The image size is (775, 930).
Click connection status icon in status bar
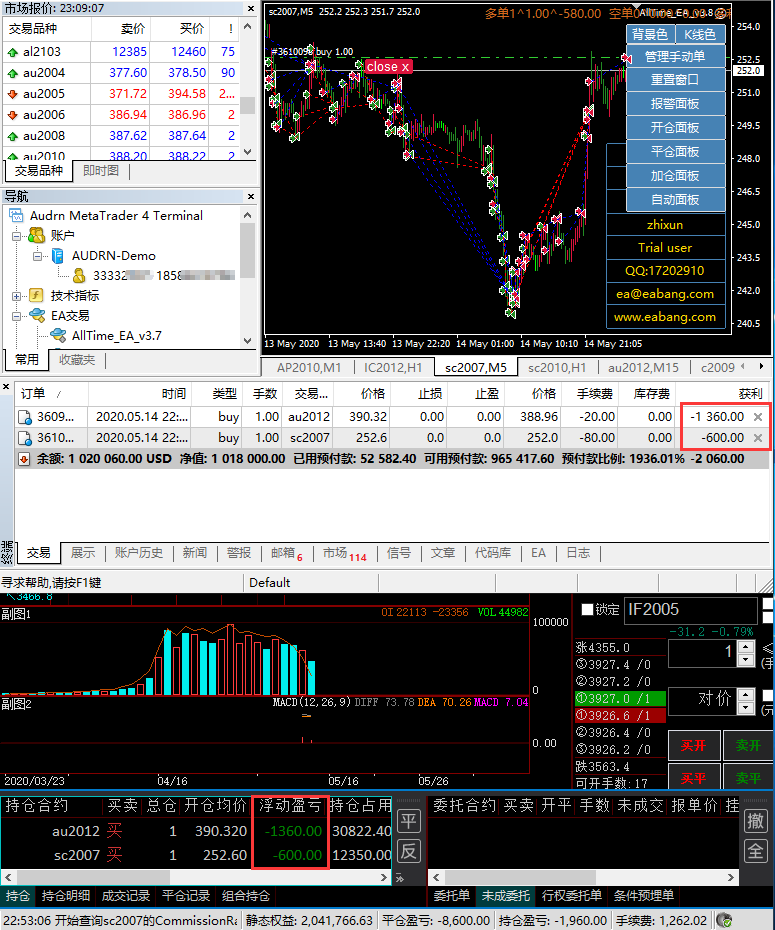[725, 920]
